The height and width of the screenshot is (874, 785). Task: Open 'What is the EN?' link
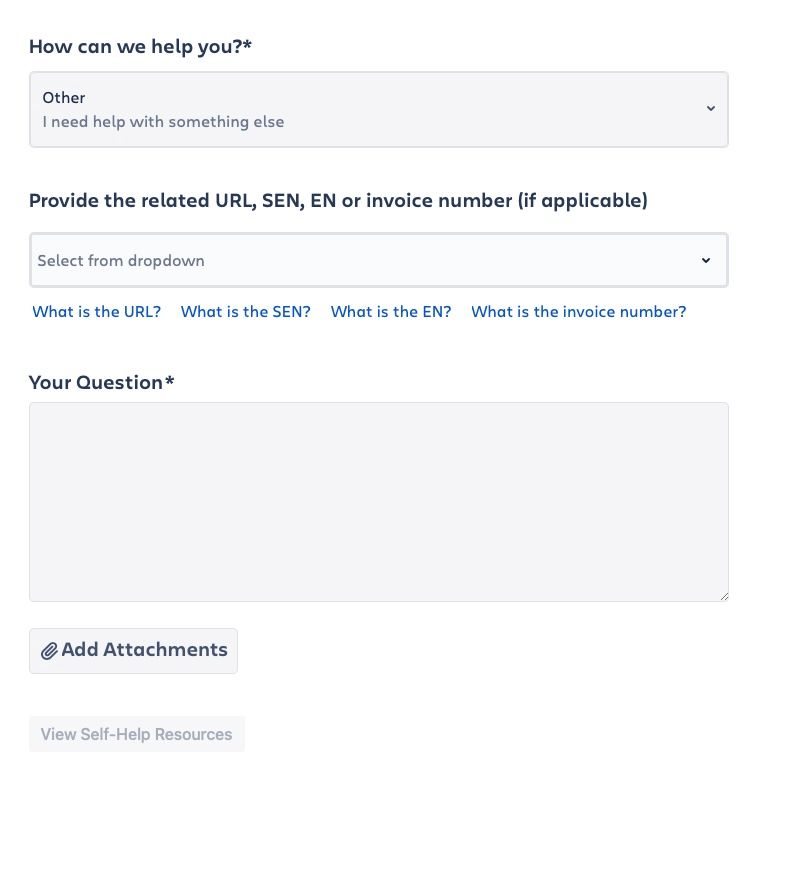[391, 312]
